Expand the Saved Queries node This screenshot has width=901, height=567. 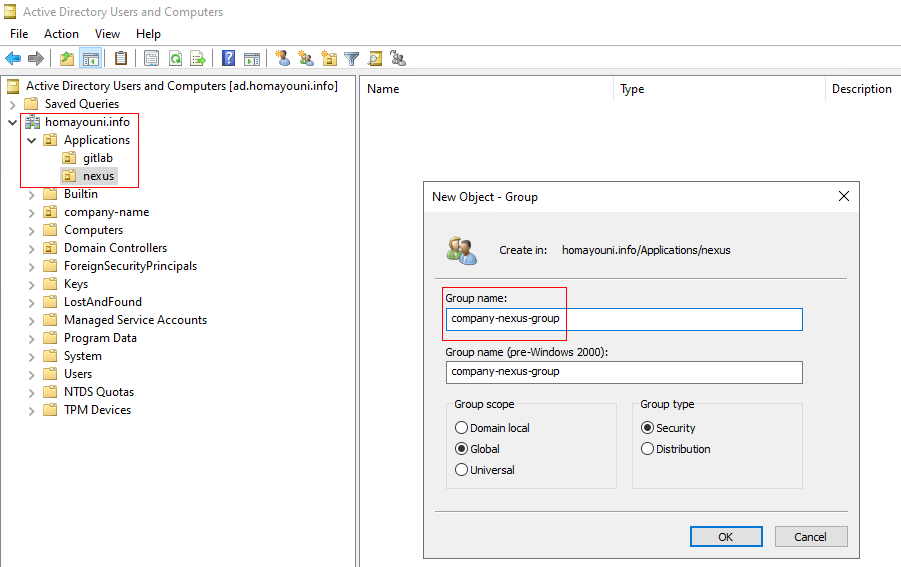tap(13, 105)
